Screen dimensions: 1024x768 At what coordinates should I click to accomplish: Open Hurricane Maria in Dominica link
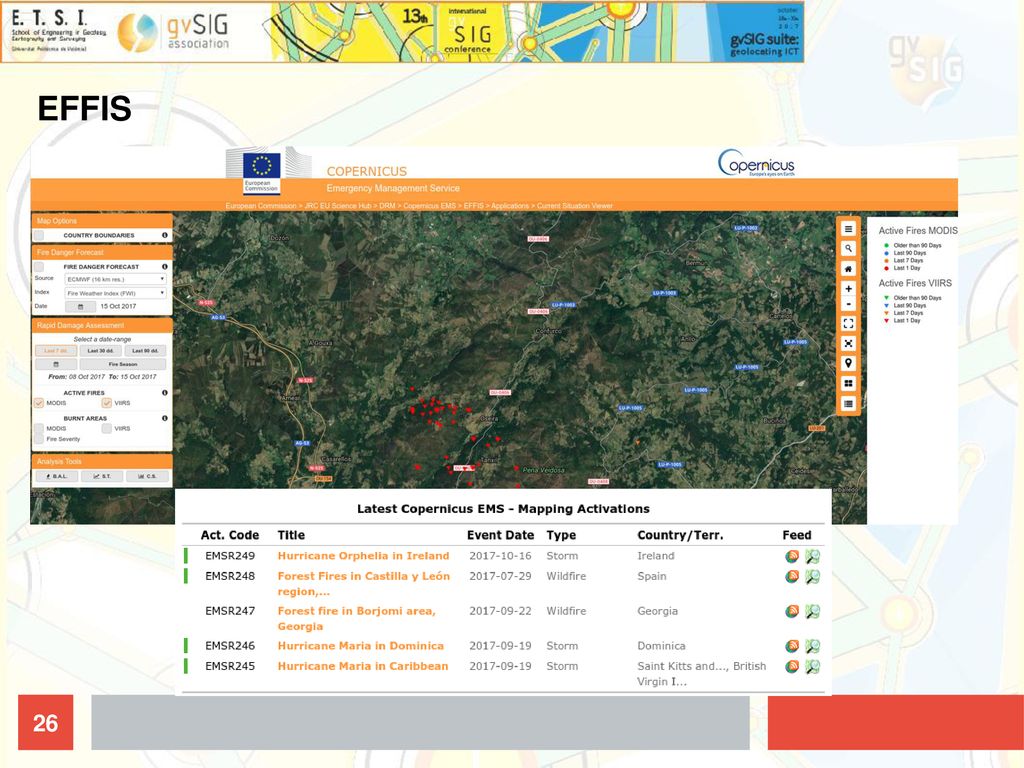point(360,646)
